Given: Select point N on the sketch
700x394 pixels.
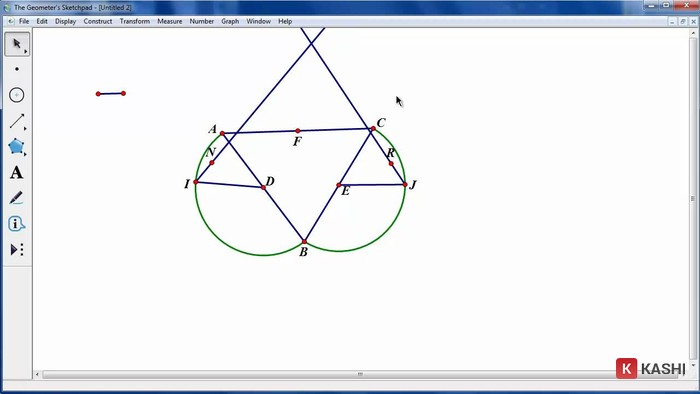Looking at the screenshot, I should [212, 163].
